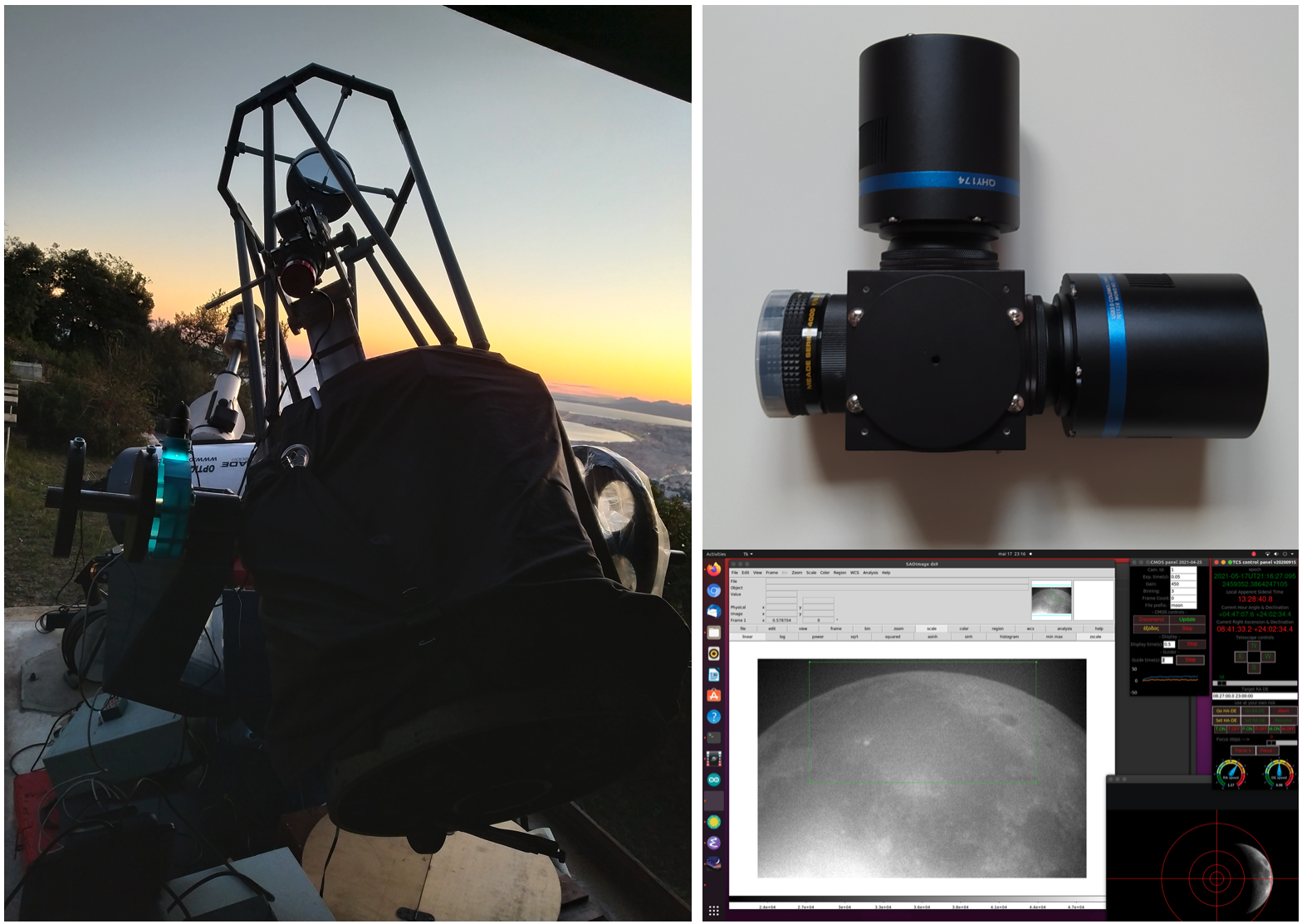The height and width of the screenshot is (924, 1302).
Task: Select 'log' scale in ds9
Action: pos(782,637)
